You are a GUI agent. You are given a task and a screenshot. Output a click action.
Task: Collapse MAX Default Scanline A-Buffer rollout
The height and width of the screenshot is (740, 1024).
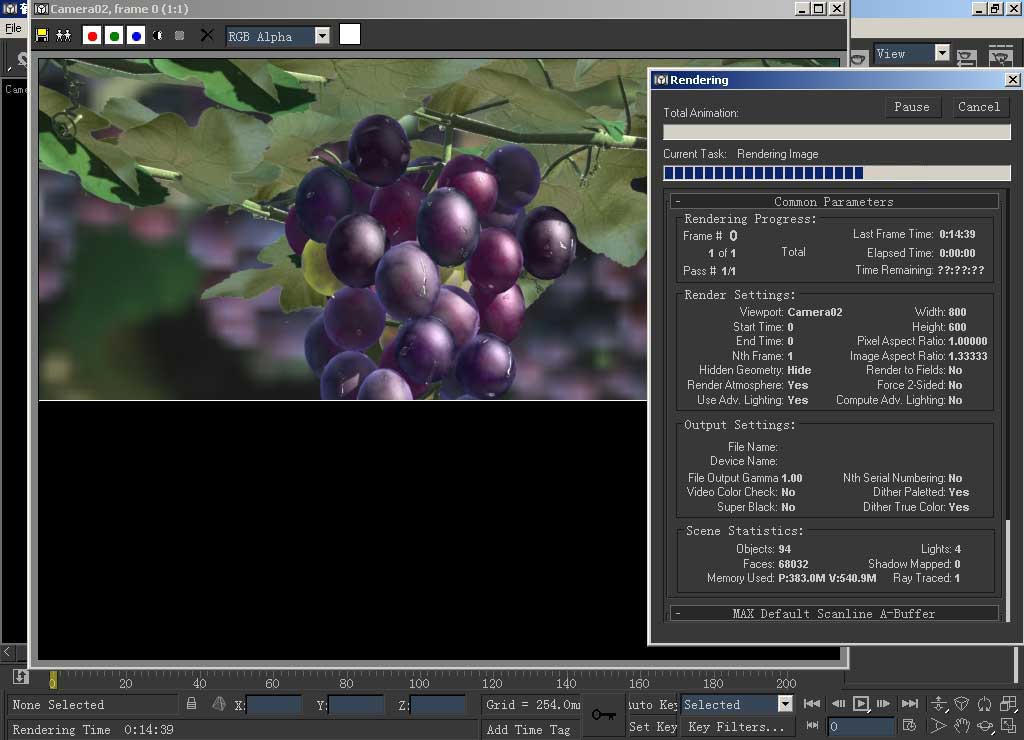pyautogui.click(x=834, y=613)
